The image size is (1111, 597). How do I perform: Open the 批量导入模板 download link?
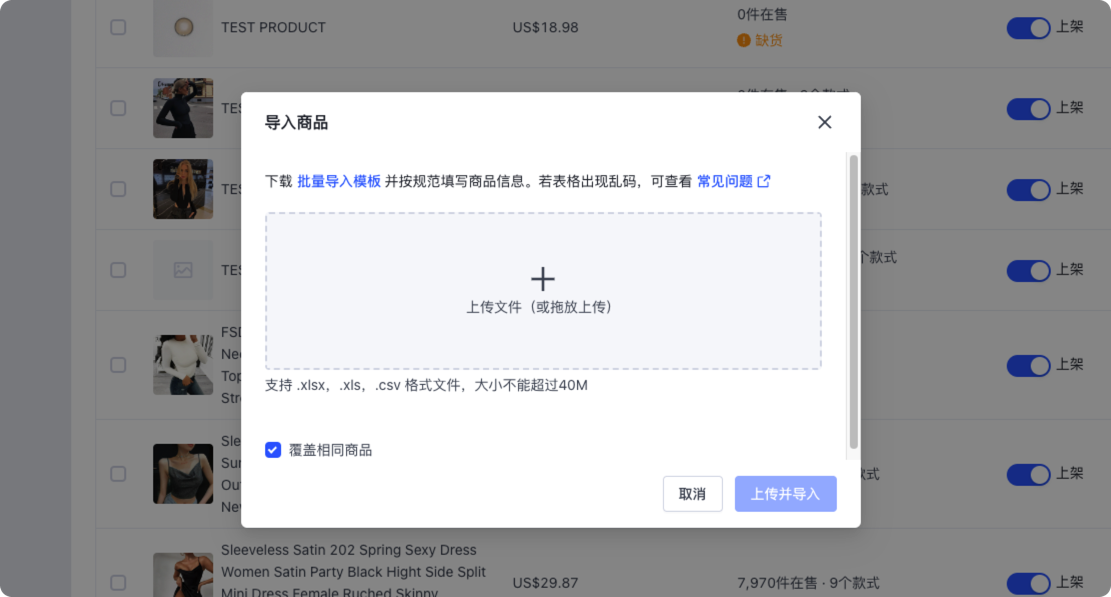[x=339, y=181]
